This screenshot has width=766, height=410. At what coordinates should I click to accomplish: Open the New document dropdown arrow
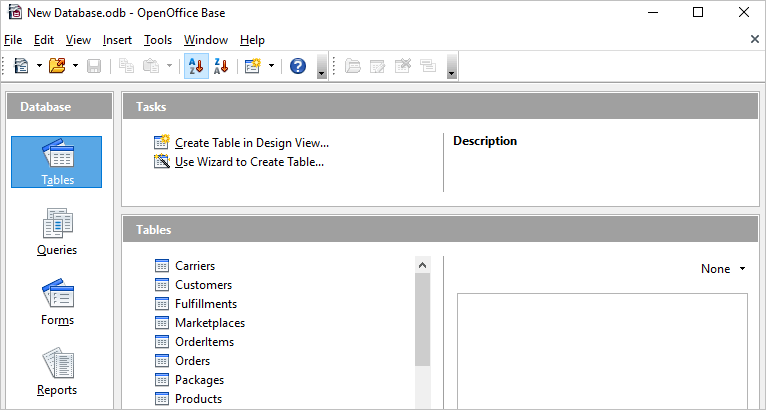pyautogui.click(x=39, y=66)
